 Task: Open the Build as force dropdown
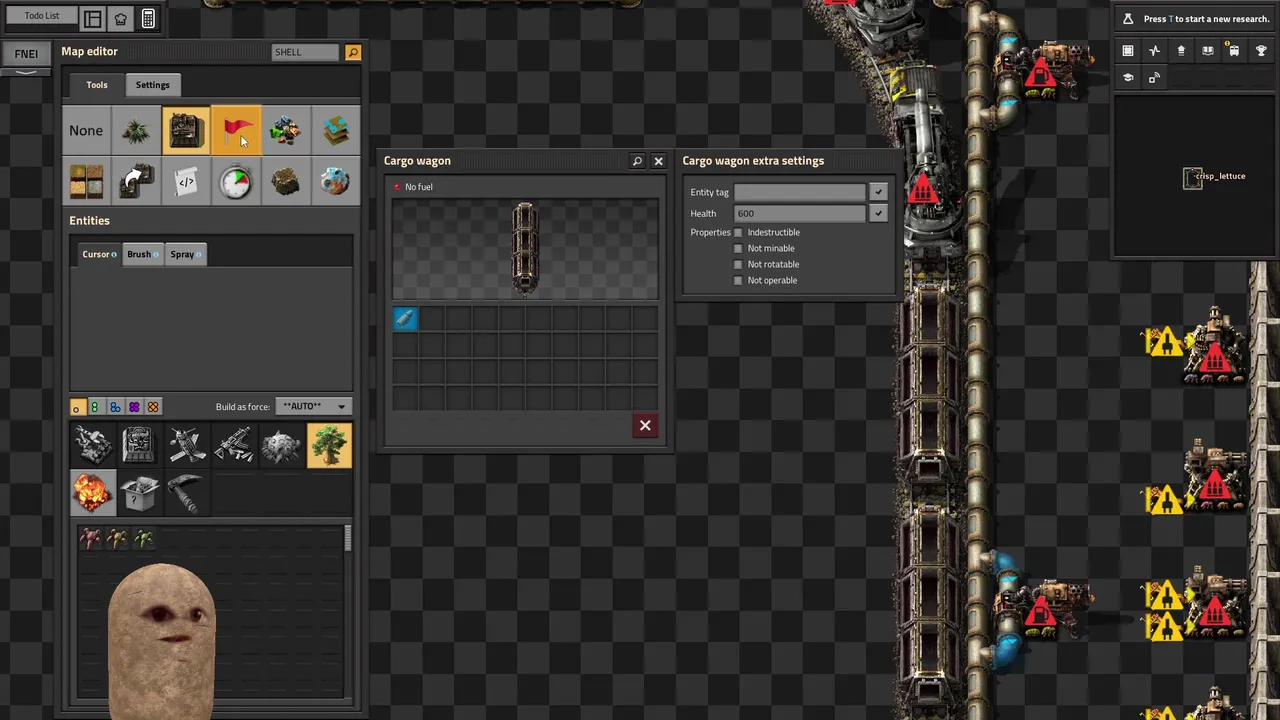[x=313, y=407]
